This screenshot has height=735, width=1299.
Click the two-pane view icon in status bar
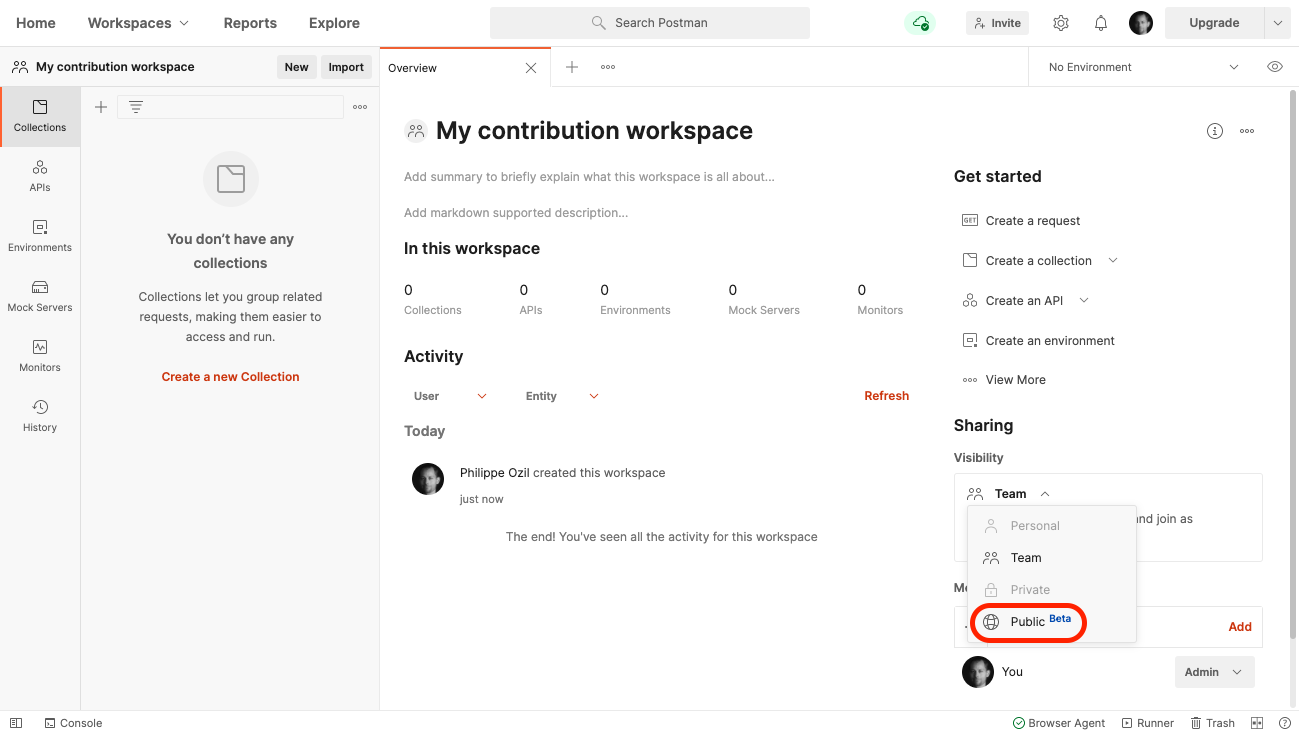(1257, 723)
